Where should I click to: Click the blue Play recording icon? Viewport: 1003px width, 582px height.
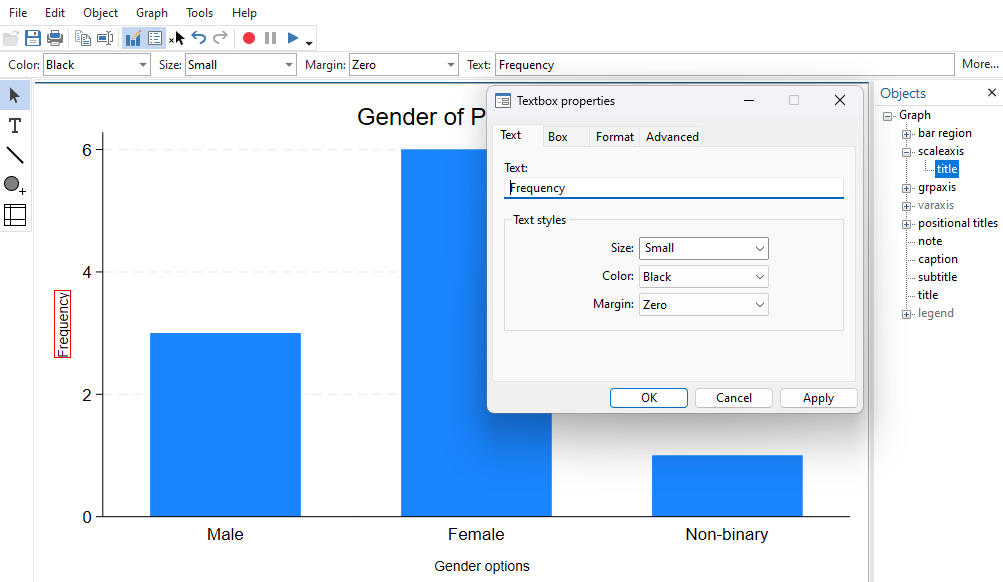[x=292, y=38]
